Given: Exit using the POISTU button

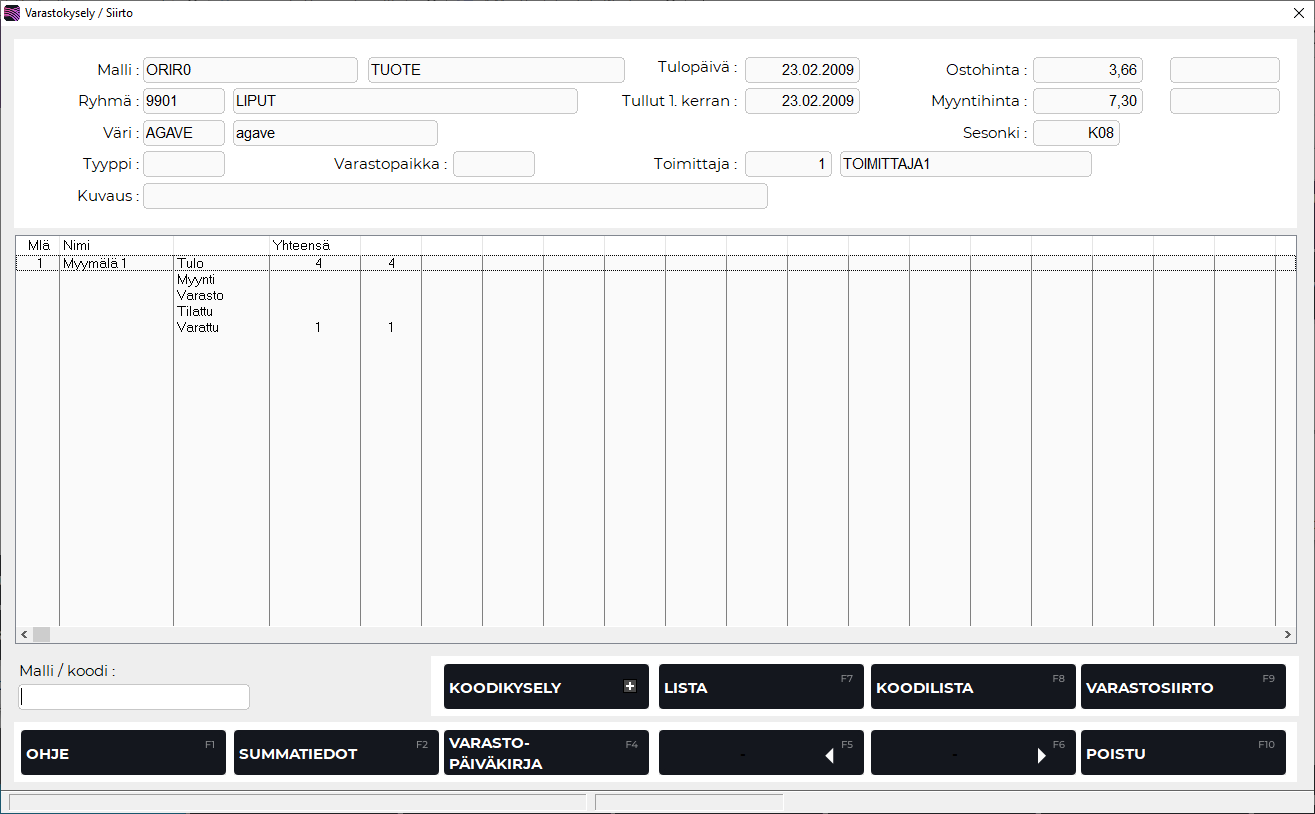Looking at the screenshot, I should (1183, 752).
